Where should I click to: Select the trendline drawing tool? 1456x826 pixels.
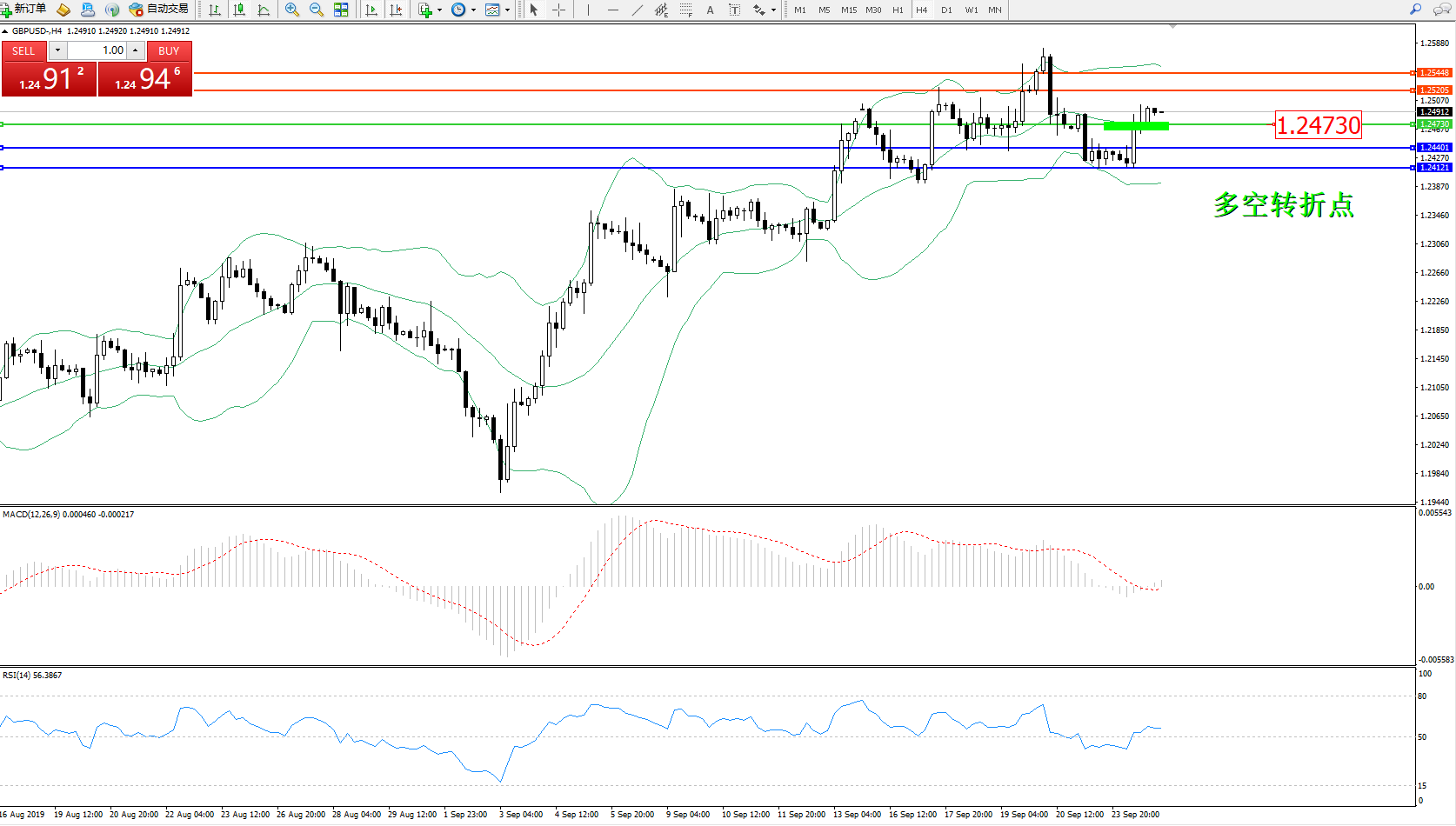coord(638,10)
